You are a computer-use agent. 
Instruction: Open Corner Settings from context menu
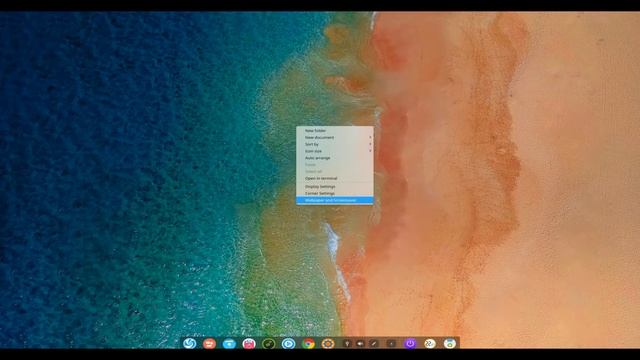point(335,193)
